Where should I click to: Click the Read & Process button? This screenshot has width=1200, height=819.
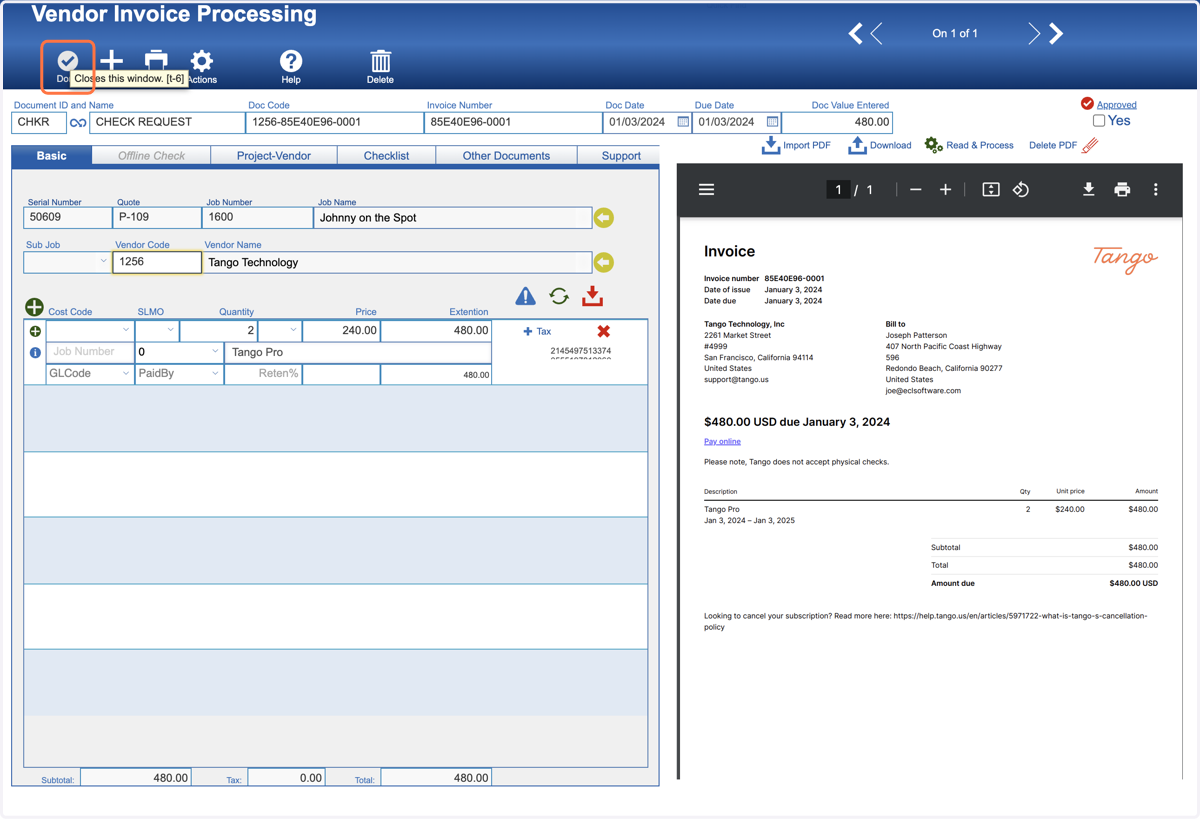click(969, 145)
